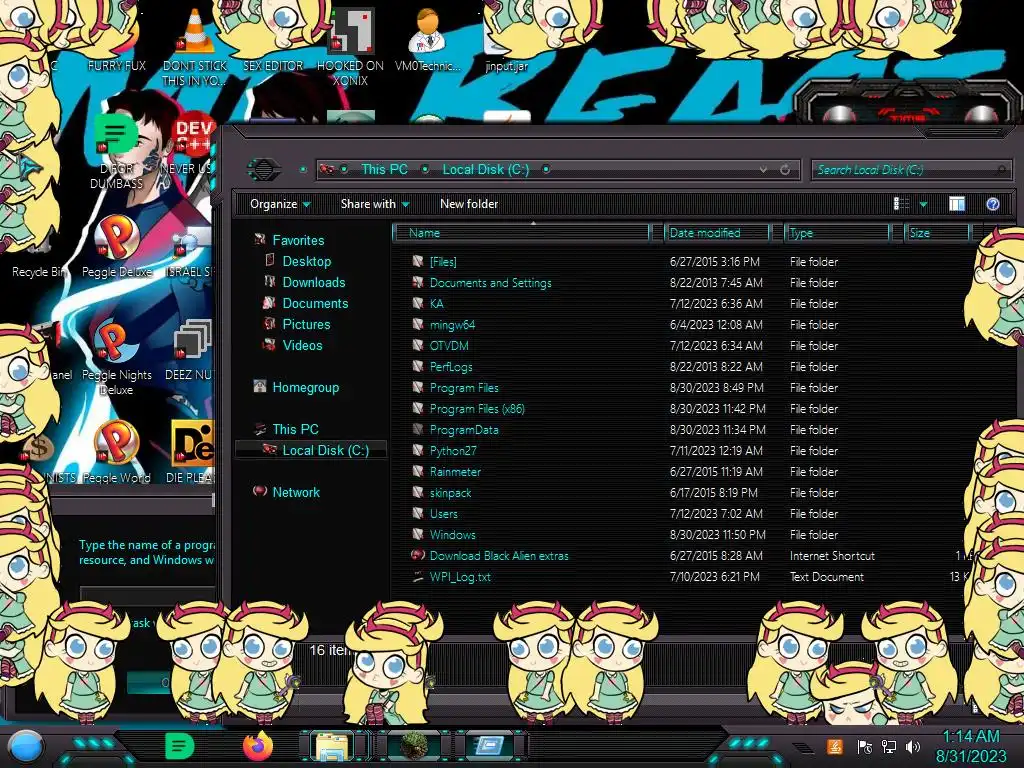
Task: Select Documents and Settings folder
Action: [490, 283]
